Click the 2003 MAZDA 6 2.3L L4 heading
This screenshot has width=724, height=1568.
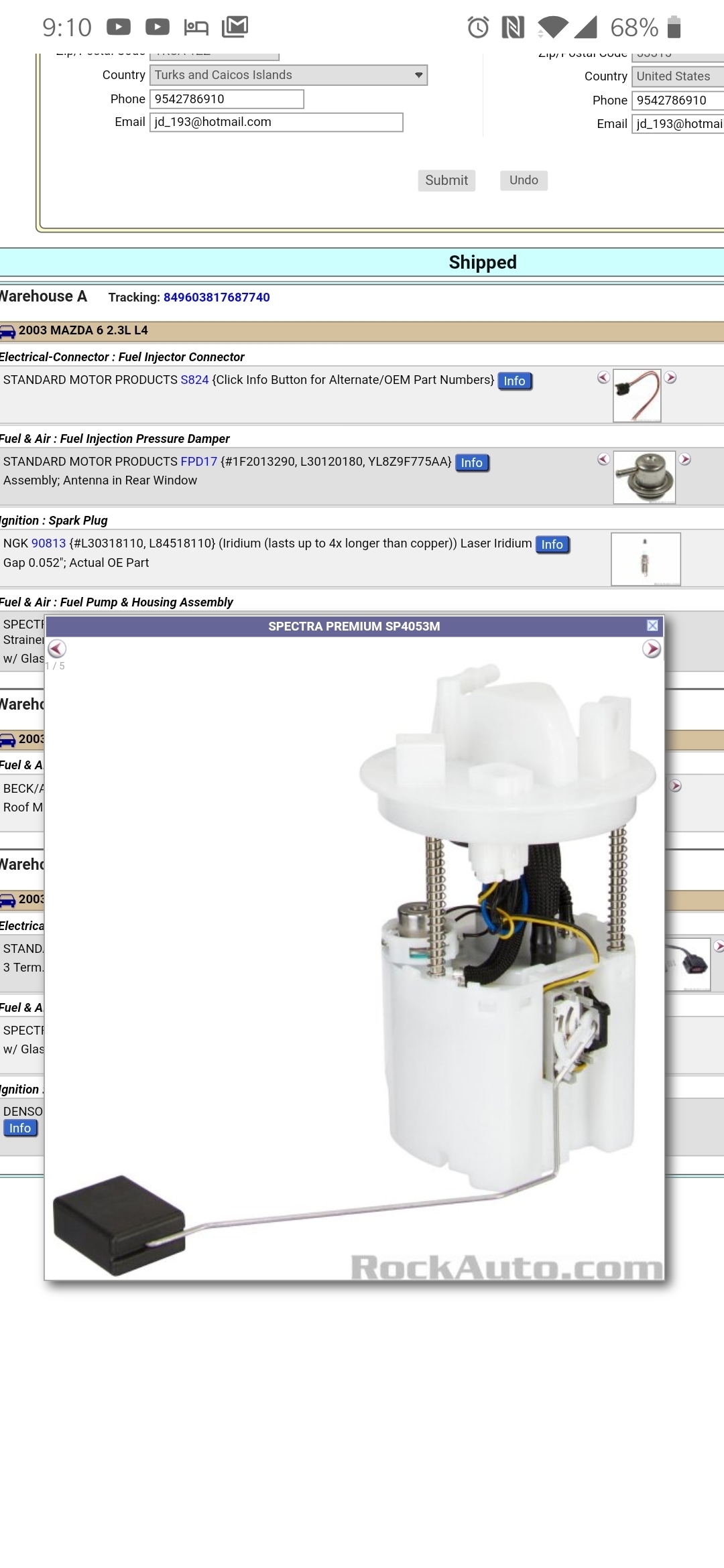point(83,330)
